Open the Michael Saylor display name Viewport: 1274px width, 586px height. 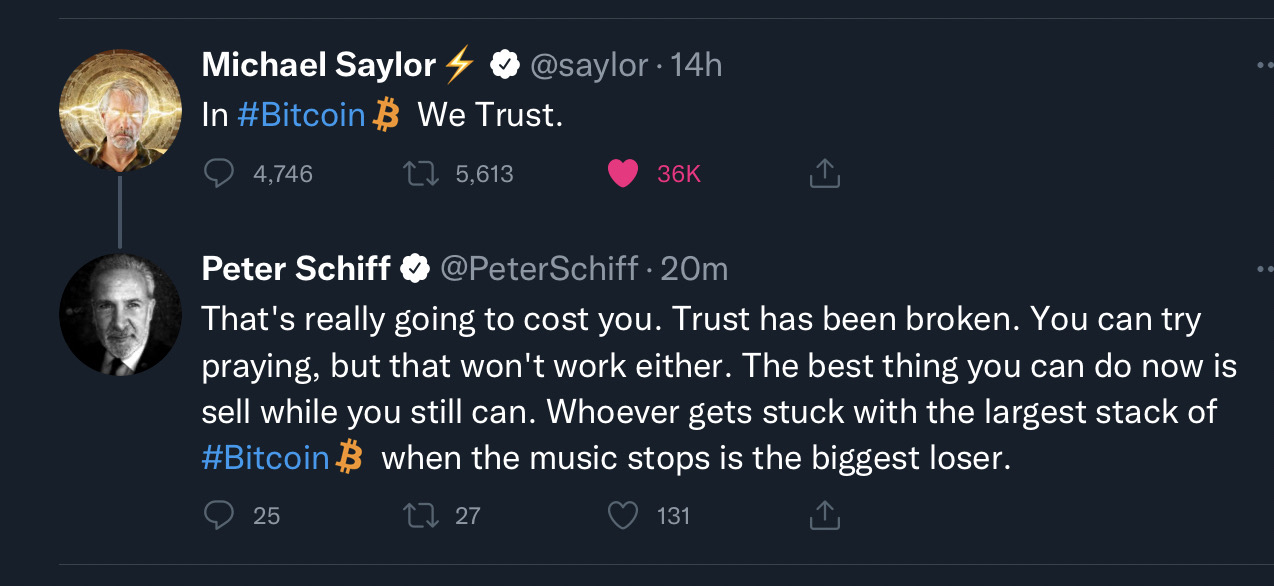(x=319, y=66)
